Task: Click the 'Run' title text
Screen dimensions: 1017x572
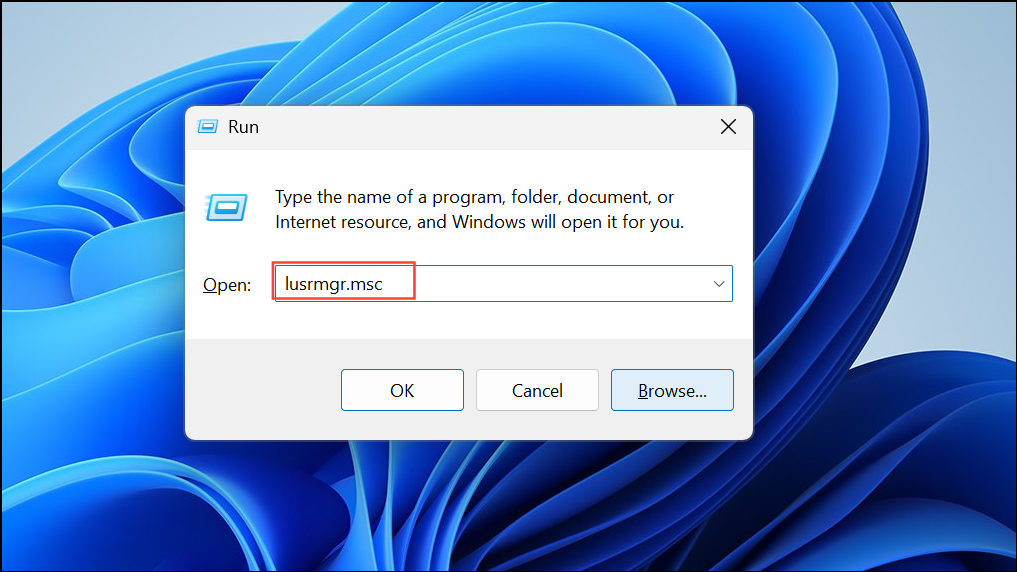Action: (243, 127)
